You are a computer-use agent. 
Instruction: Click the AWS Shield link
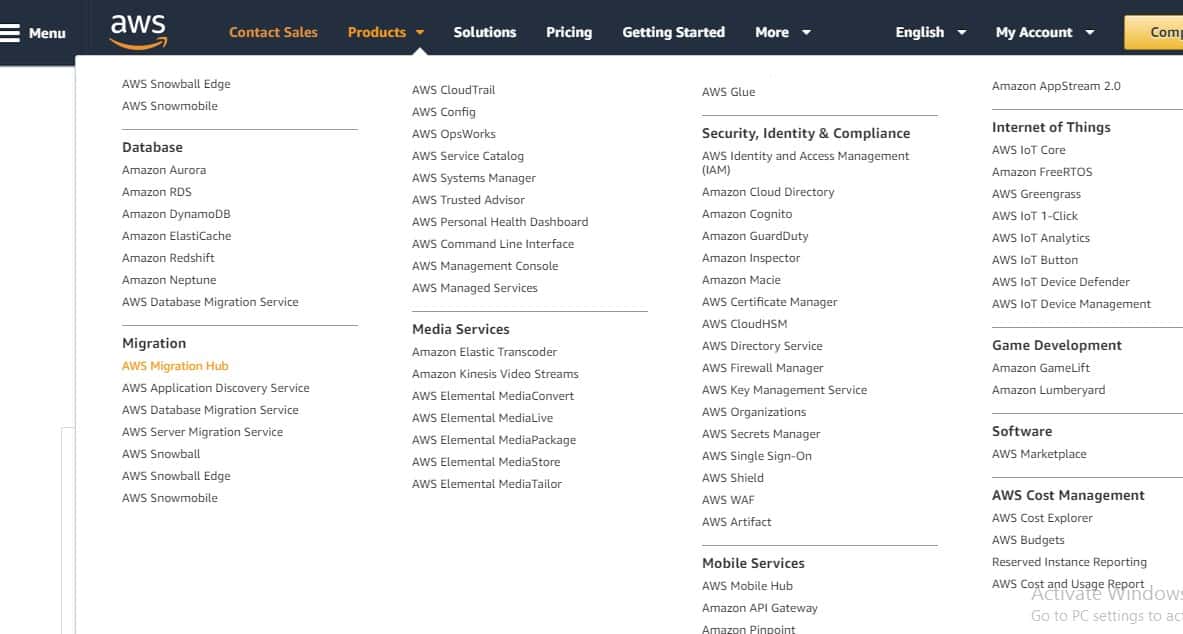click(732, 477)
